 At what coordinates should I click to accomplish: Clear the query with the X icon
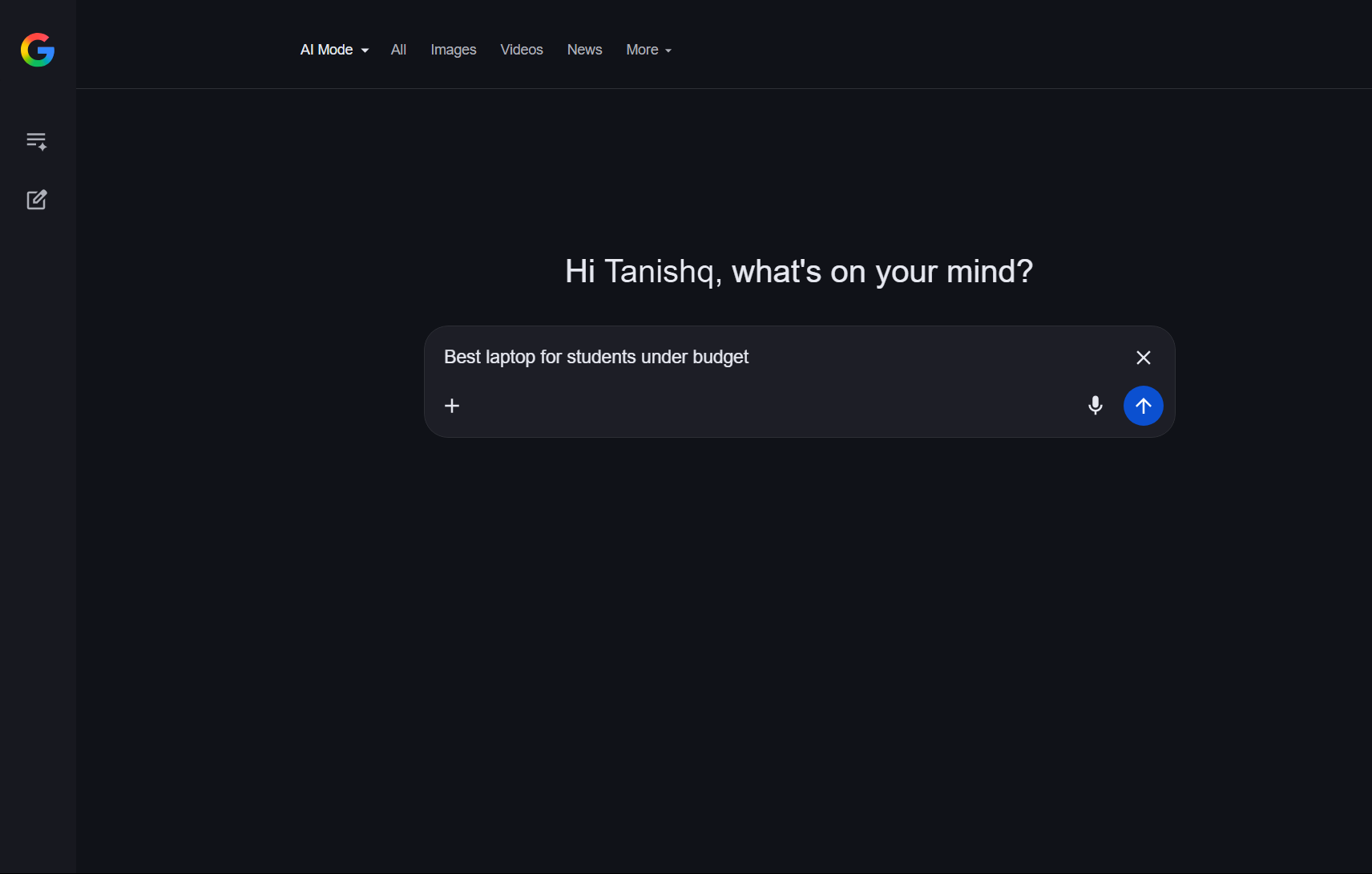click(1144, 358)
